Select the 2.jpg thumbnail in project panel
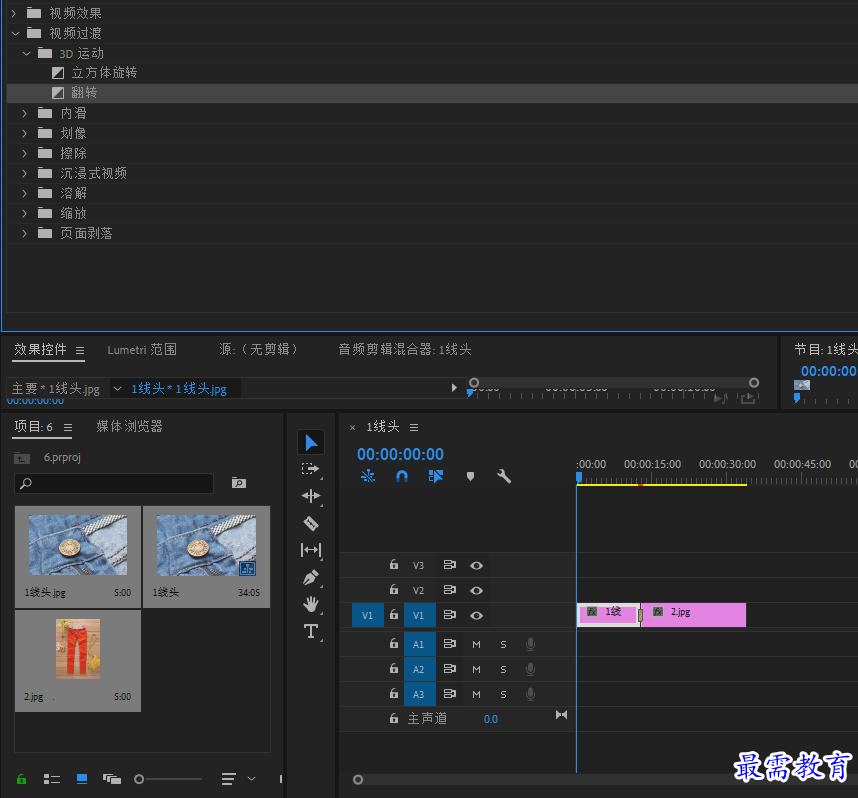 point(78,649)
